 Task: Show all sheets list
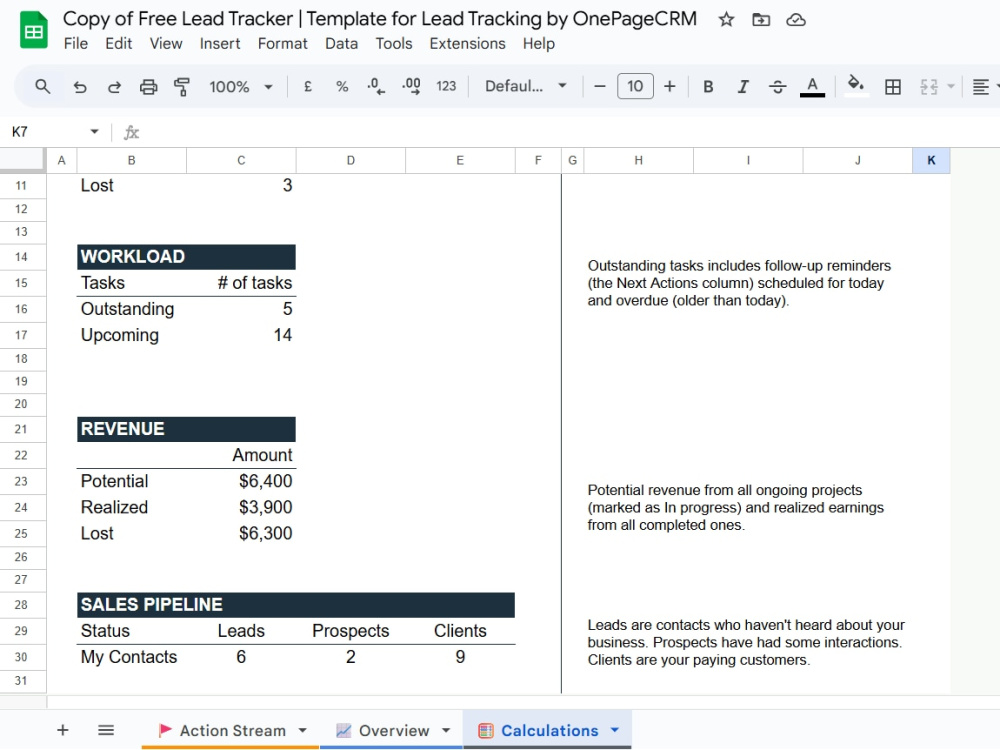point(106,730)
